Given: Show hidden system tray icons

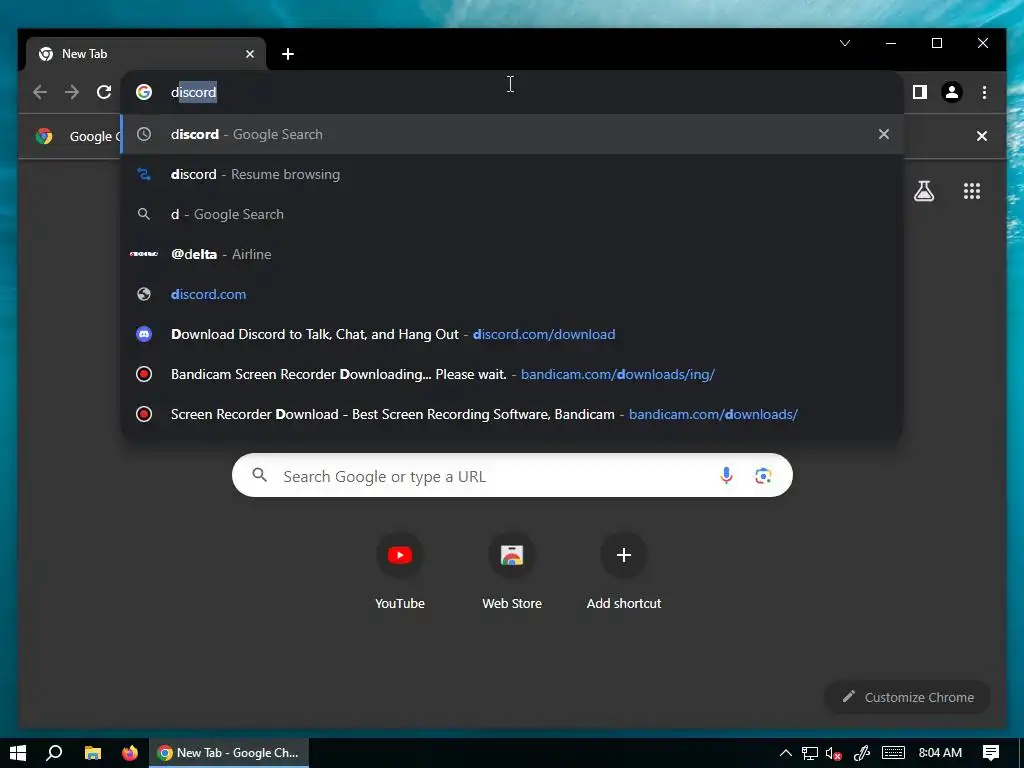Looking at the screenshot, I should pos(786,753).
